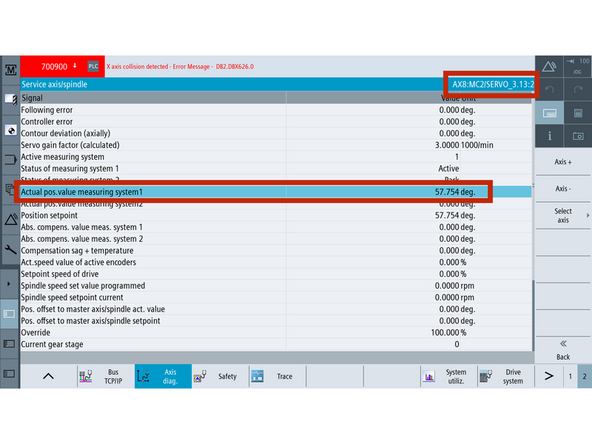592x444 pixels.
Task: Select the Position setpoint row
Action: click(276, 215)
